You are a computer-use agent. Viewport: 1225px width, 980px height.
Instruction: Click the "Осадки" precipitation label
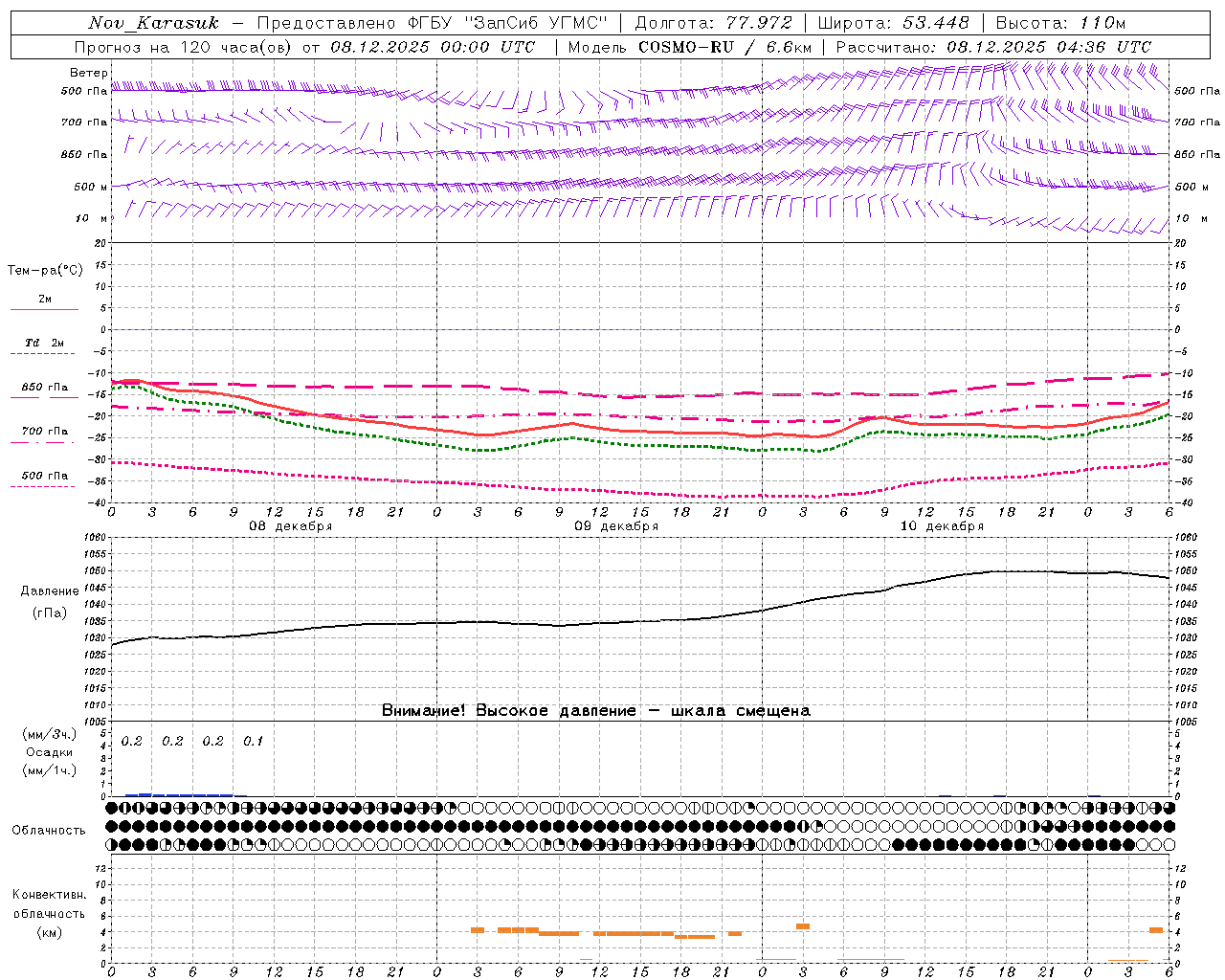coord(50,752)
